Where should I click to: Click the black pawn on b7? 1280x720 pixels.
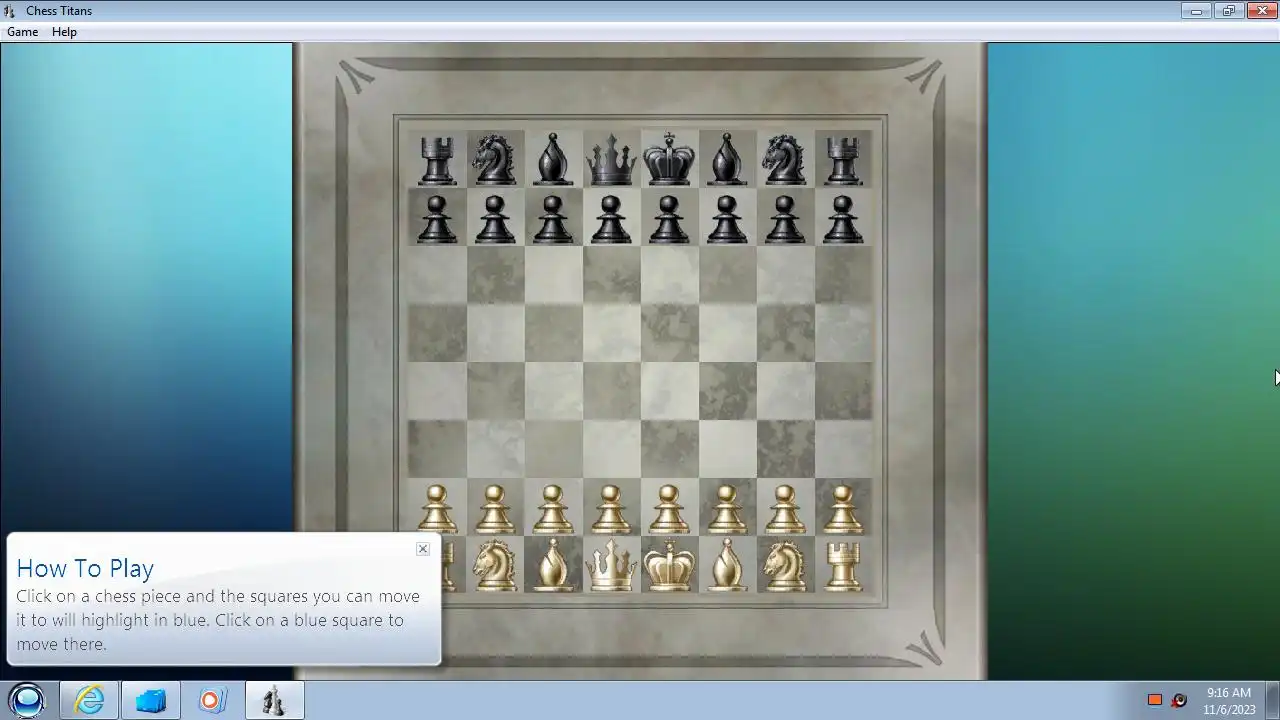[x=495, y=219]
